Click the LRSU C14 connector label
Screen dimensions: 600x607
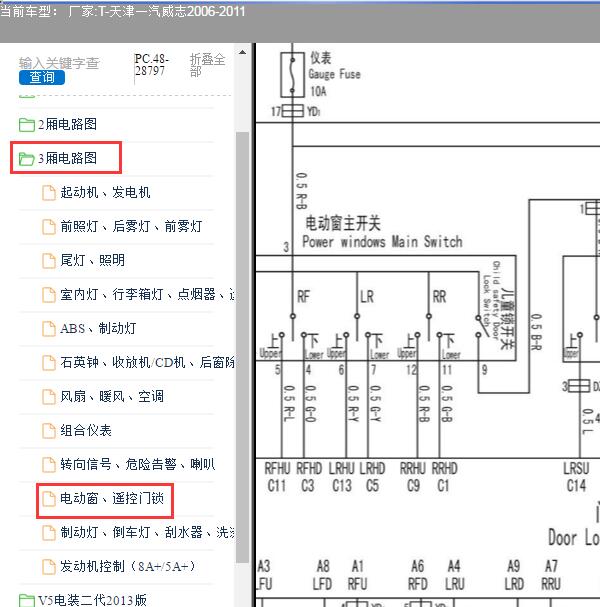[576, 477]
